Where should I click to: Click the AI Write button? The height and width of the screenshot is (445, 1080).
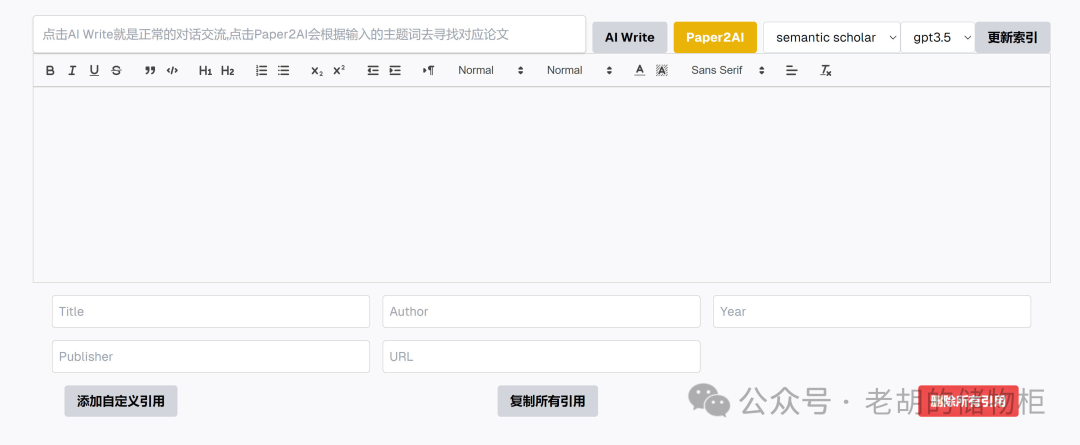tap(630, 37)
